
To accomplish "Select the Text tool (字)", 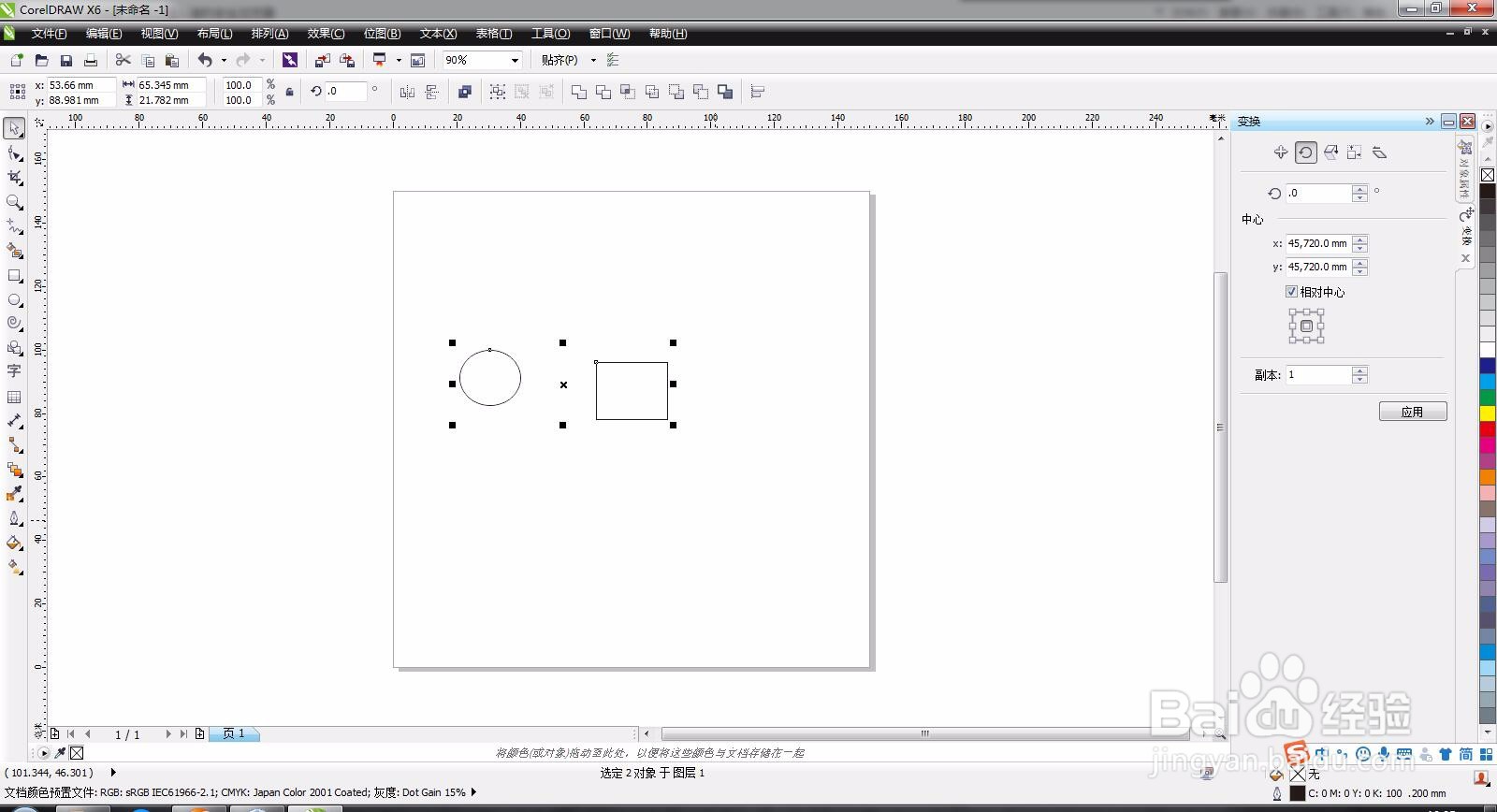I will (x=14, y=371).
